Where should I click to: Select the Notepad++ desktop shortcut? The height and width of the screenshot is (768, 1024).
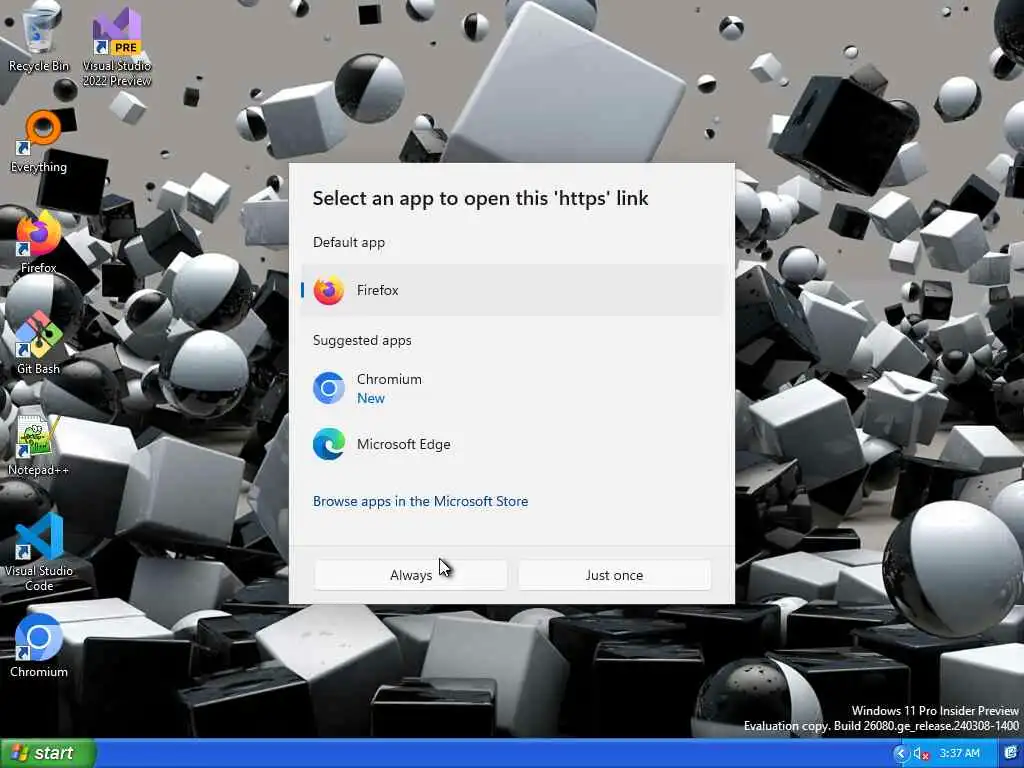click(x=39, y=445)
